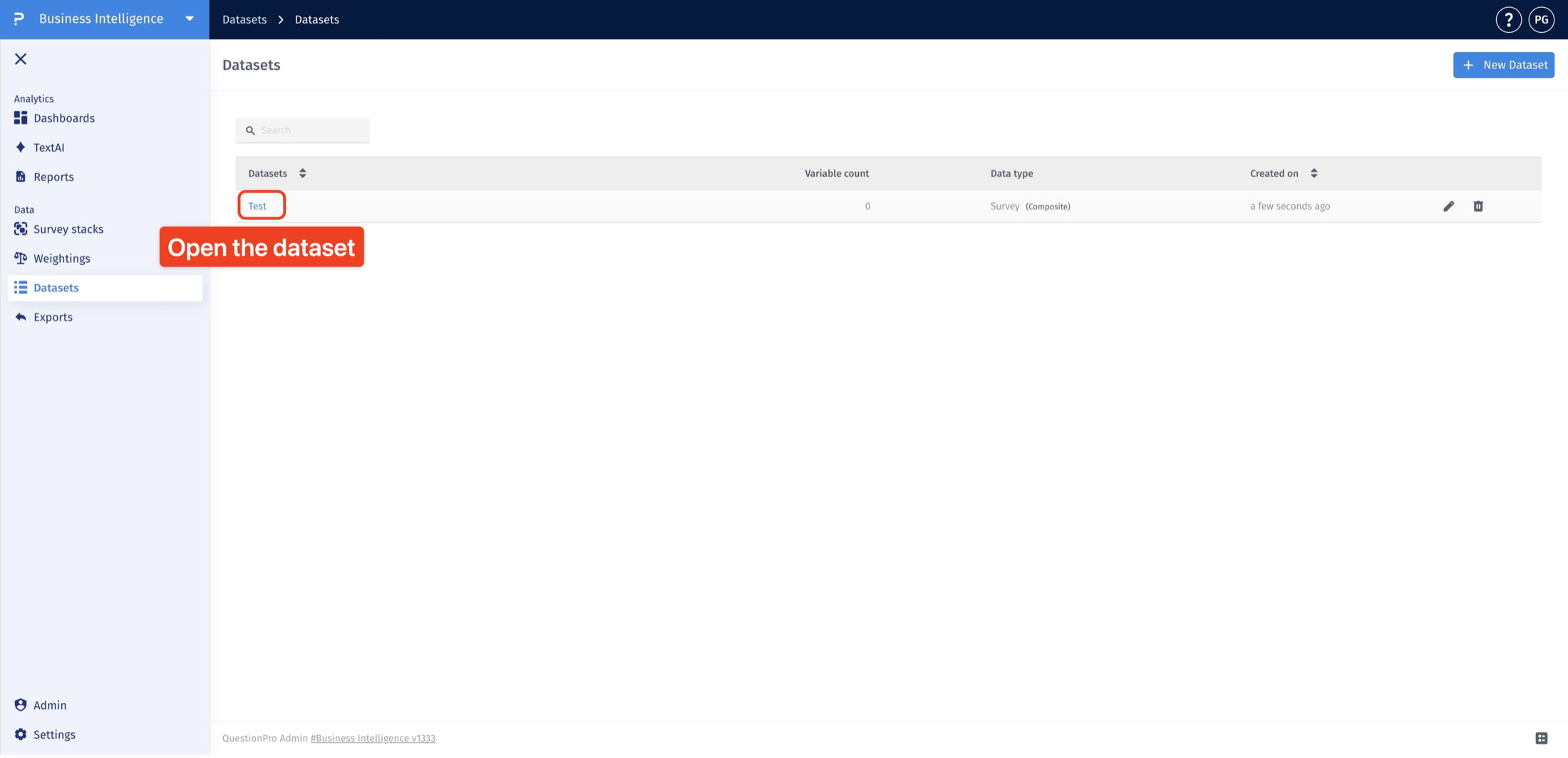Click the Settings gear icon
1568x758 pixels.
(x=21, y=734)
